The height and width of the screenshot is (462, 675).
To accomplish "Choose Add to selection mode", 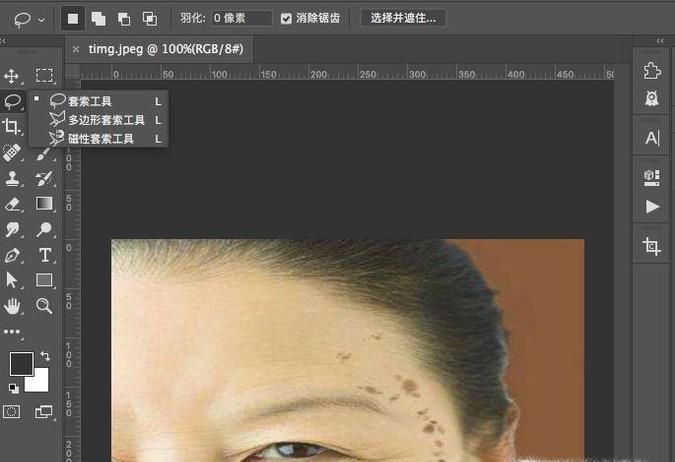I will tap(99, 19).
